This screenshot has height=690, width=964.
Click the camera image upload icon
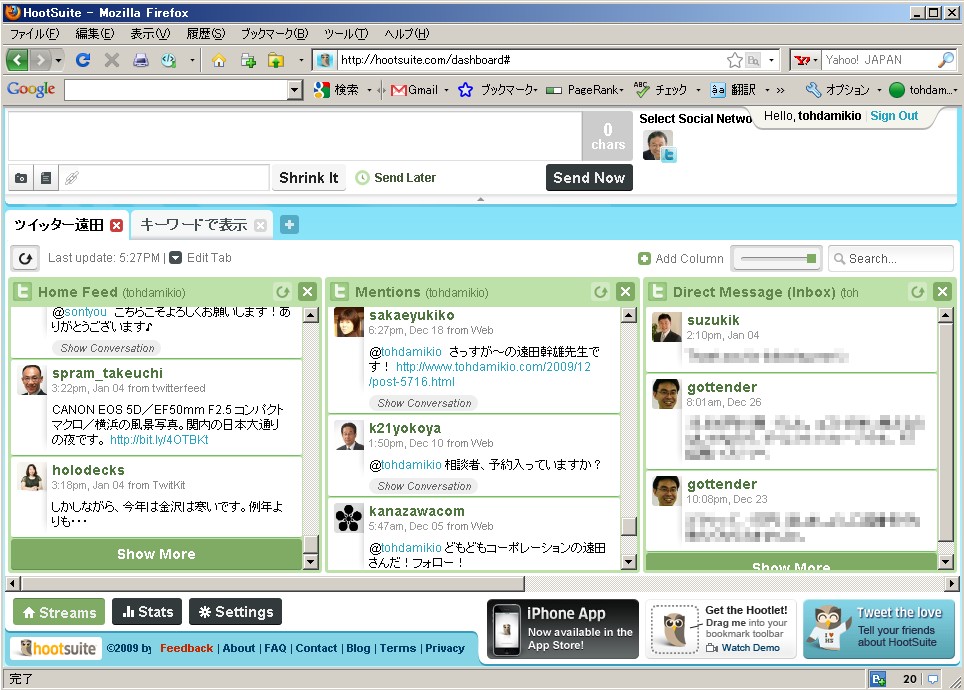coord(21,178)
